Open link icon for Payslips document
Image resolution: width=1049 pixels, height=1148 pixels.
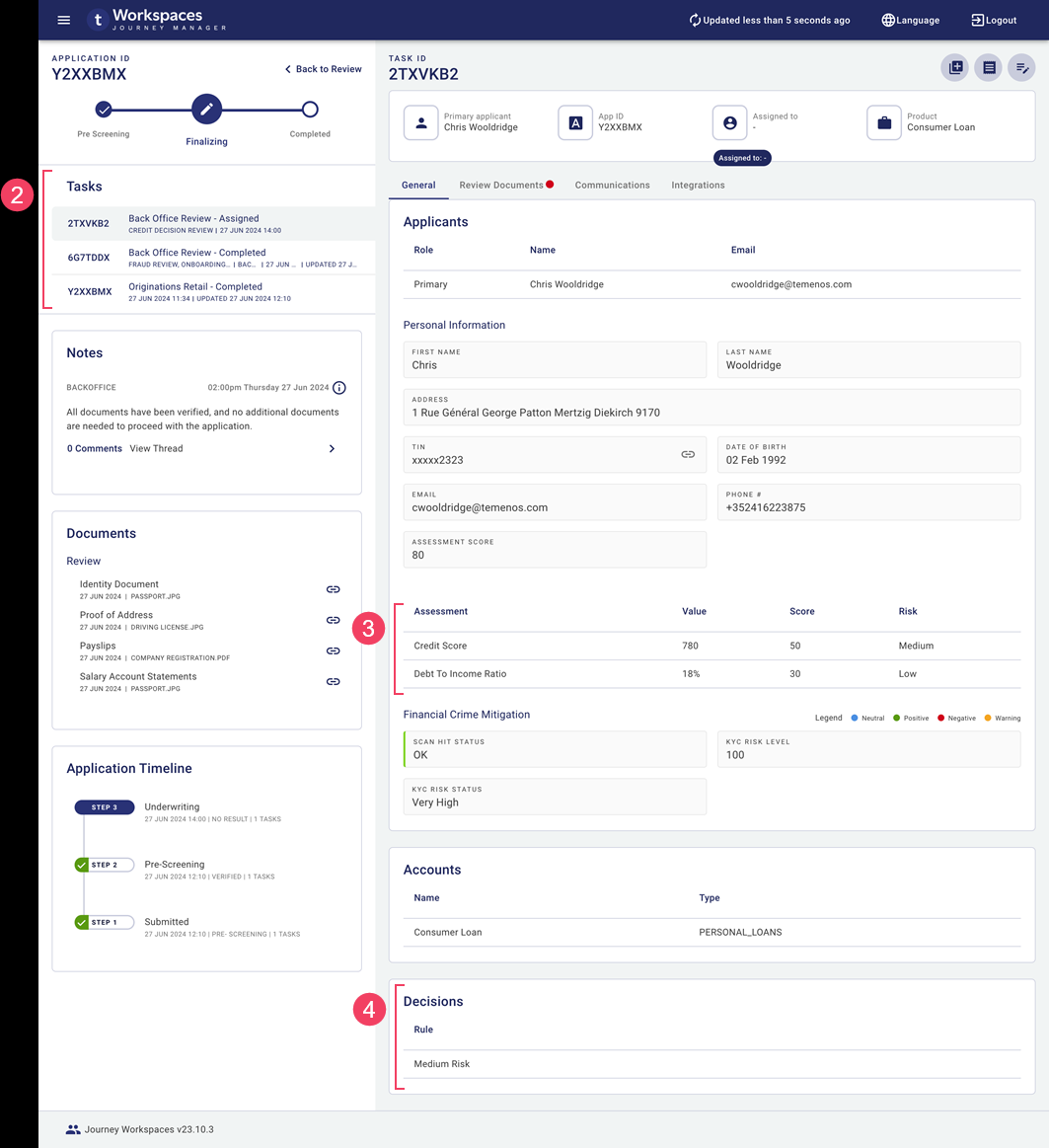(x=333, y=651)
